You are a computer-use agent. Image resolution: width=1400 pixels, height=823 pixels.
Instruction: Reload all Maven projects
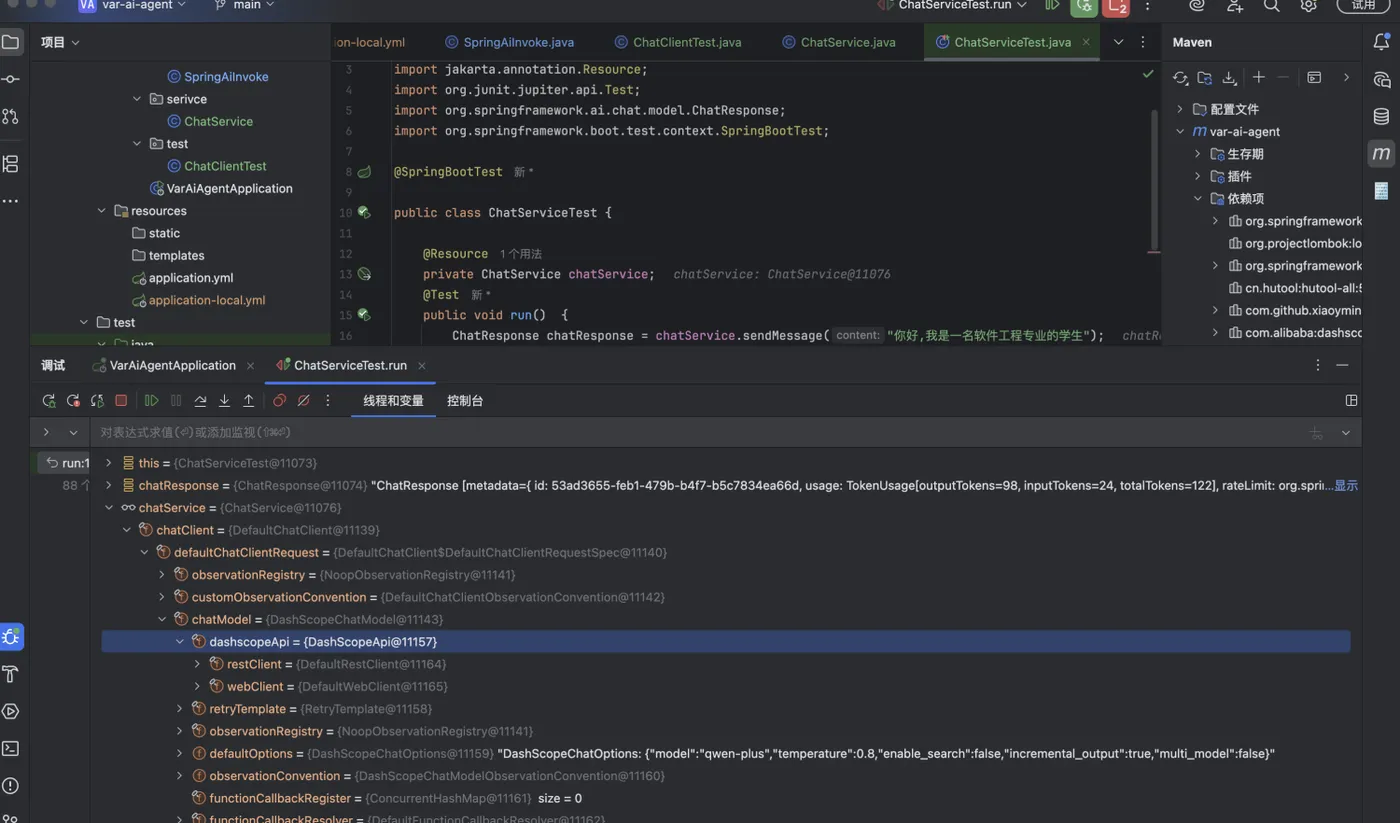point(1180,77)
